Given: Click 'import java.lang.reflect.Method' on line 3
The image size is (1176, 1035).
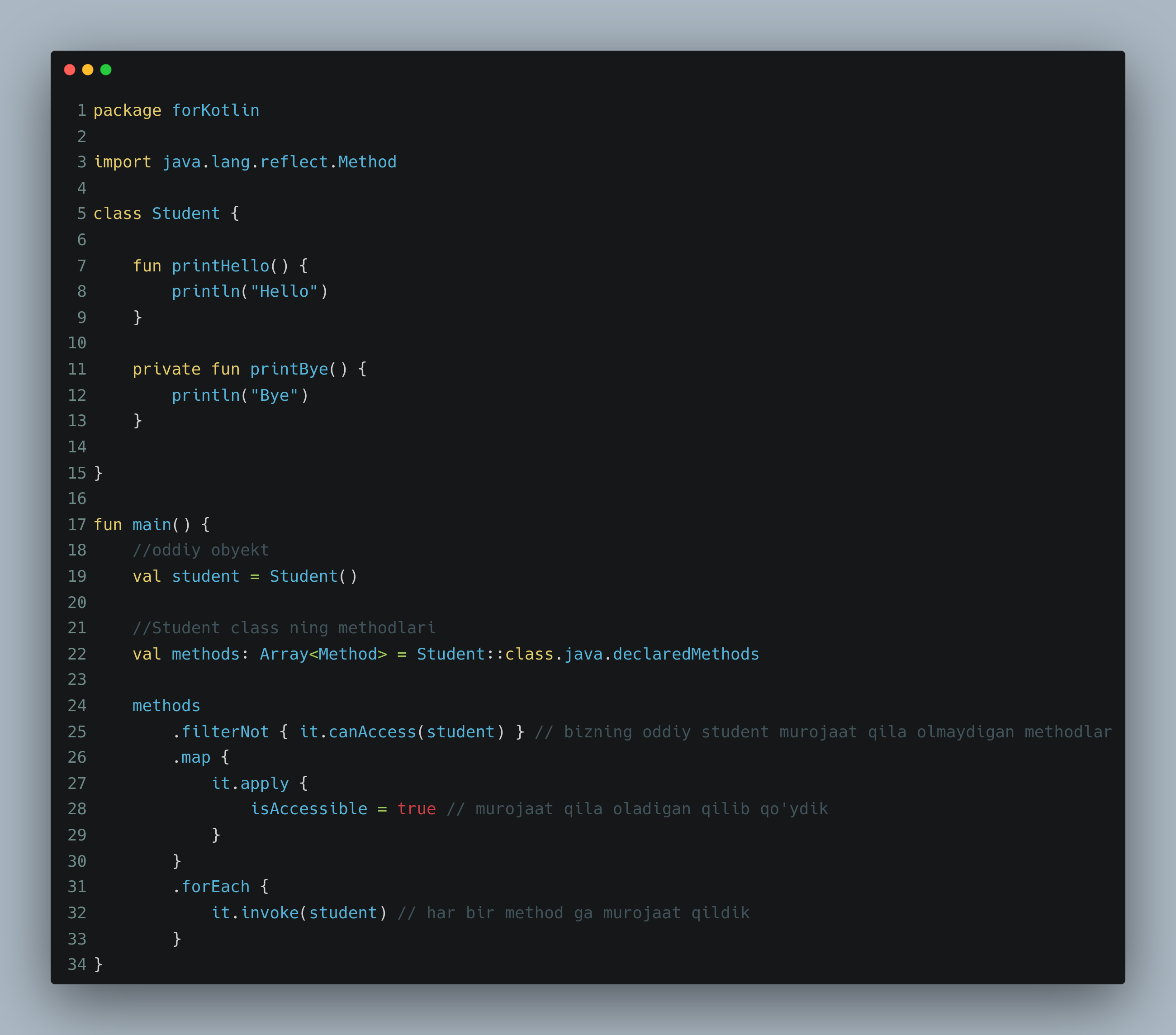Looking at the screenshot, I should click(x=245, y=162).
